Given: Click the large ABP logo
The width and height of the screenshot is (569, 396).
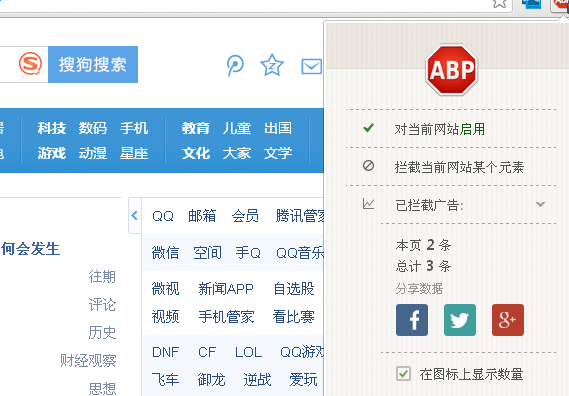Looking at the screenshot, I should click(x=451, y=70).
